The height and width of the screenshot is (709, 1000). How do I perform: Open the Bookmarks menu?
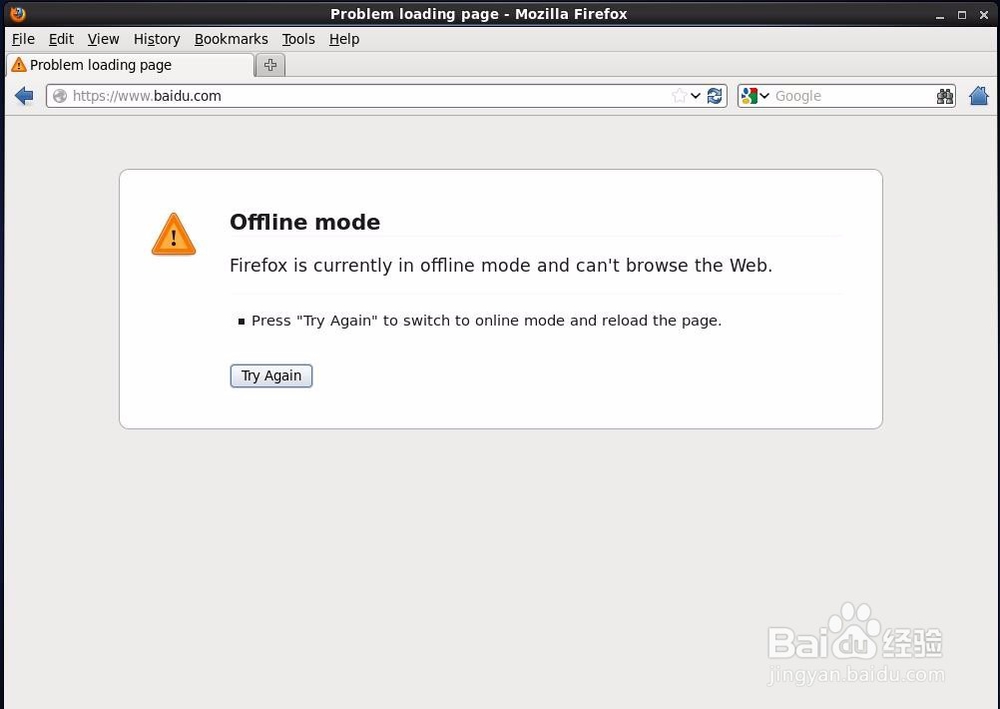[231, 40]
